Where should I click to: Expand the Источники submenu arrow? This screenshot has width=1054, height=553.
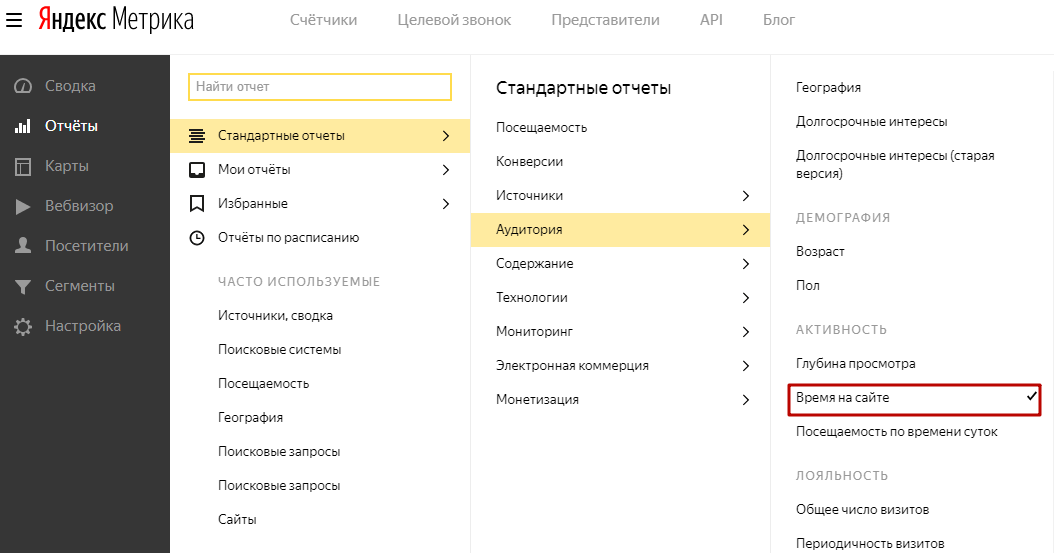[745, 196]
